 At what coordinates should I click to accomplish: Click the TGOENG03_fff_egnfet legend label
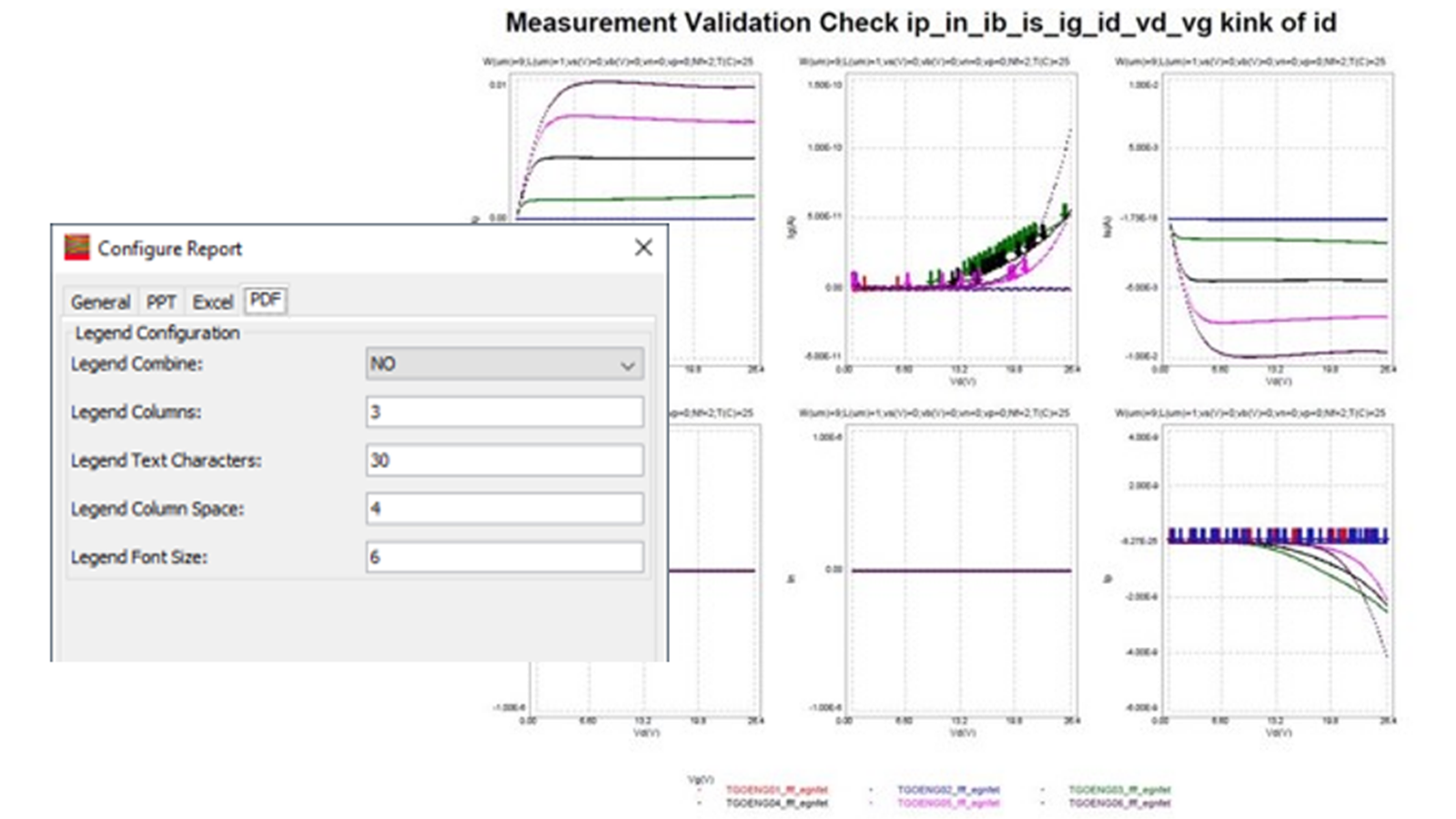1121,790
